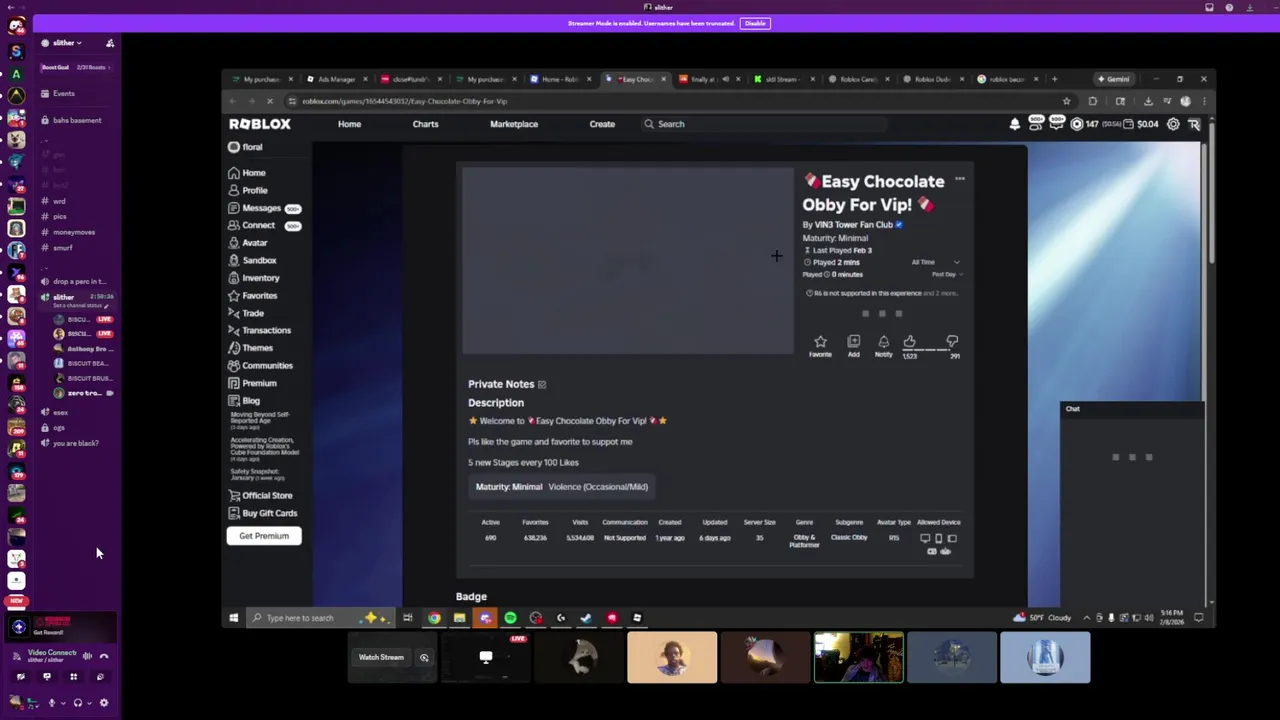Screen dimensions: 1280x720
Task: Open microphone input options arrow
Action: (x=62, y=703)
